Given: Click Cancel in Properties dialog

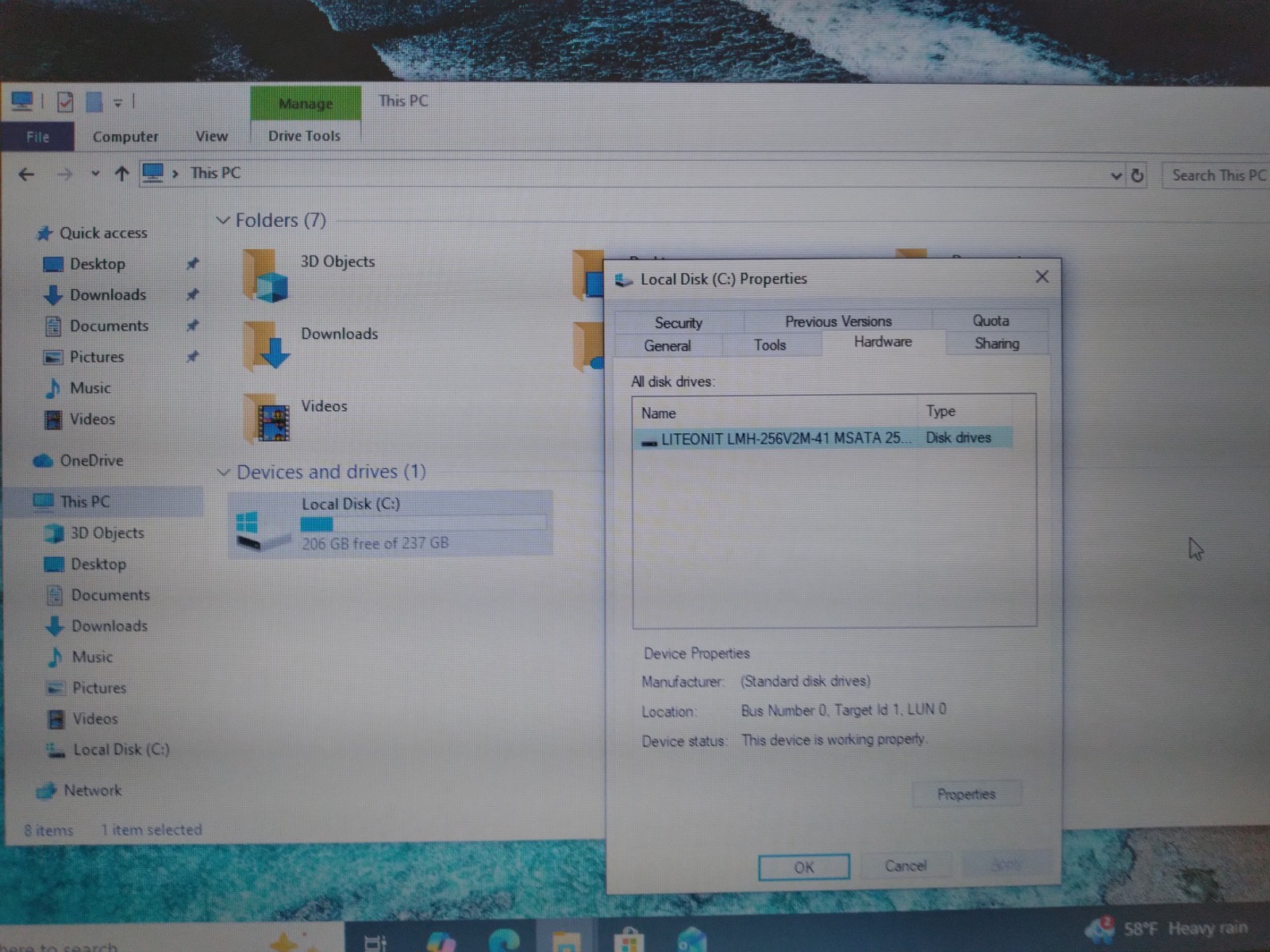Looking at the screenshot, I should click(906, 866).
